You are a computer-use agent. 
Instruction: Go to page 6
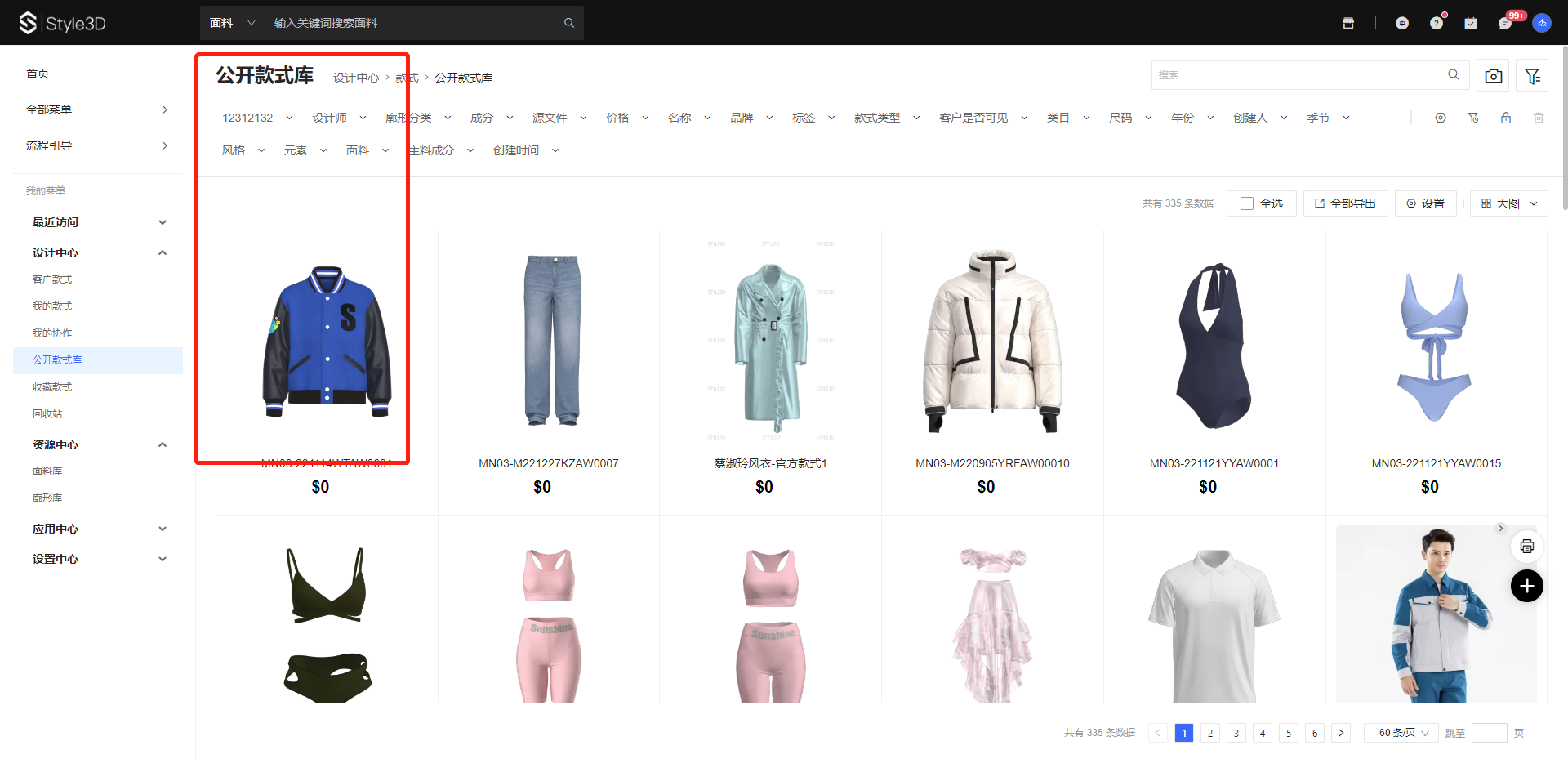[x=1315, y=733]
